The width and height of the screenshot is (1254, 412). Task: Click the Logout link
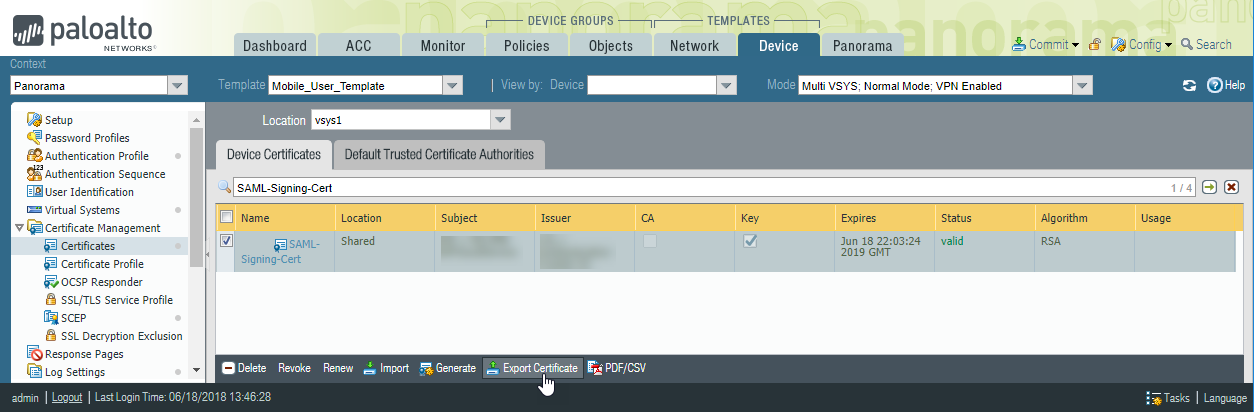[x=67, y=397]
